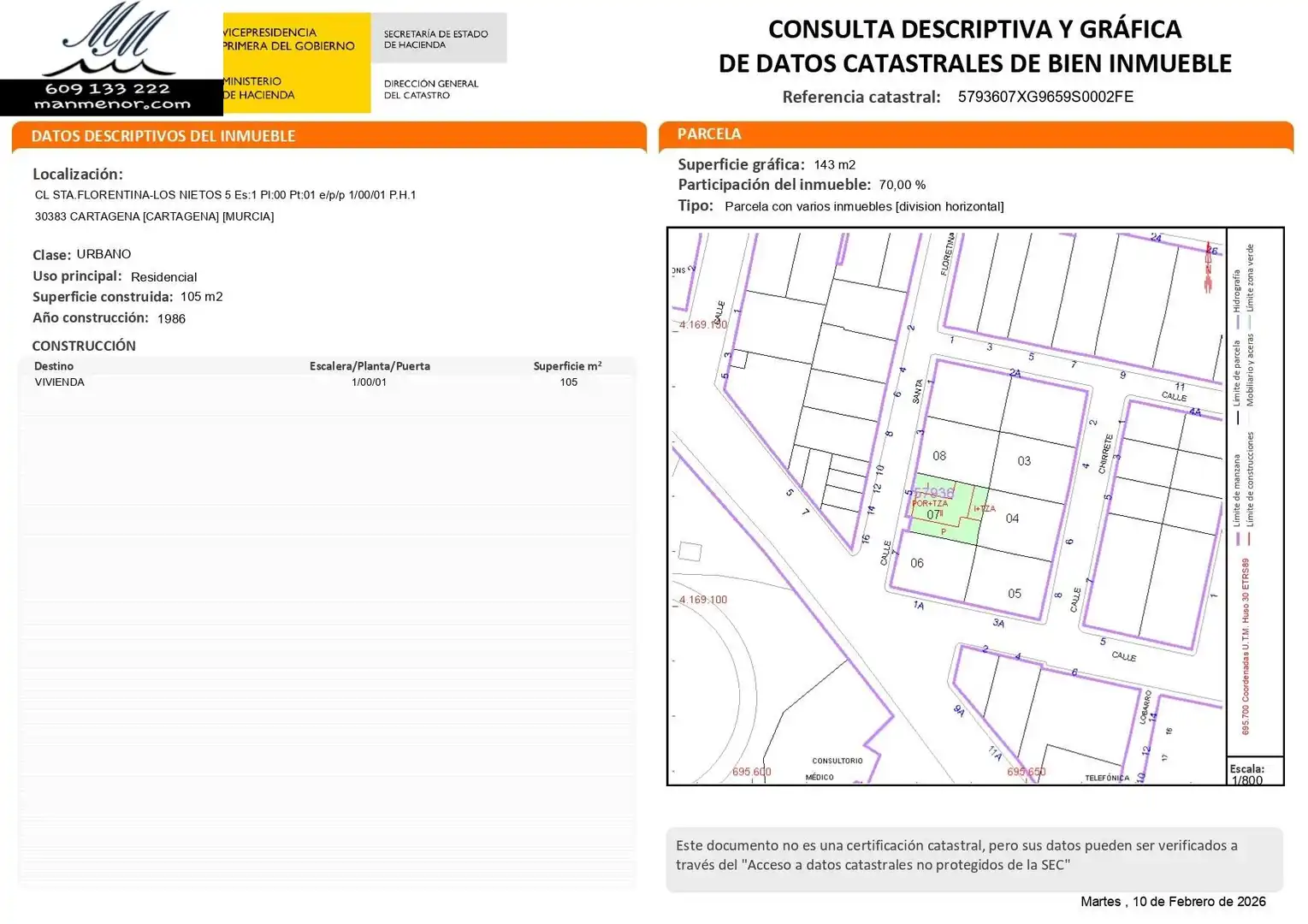Select '30383 CARTAGENA [CARTAGENA] [MURCIA]' text
Image resolution: width=1308 pixels, height=924 pixels.
click(x=154, y=216)
